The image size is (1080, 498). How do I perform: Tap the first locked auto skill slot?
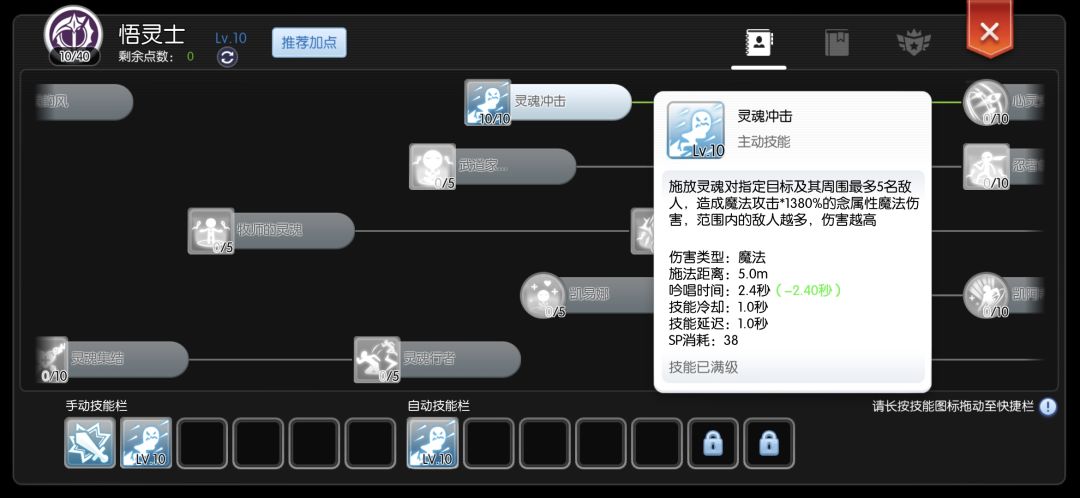713,443
